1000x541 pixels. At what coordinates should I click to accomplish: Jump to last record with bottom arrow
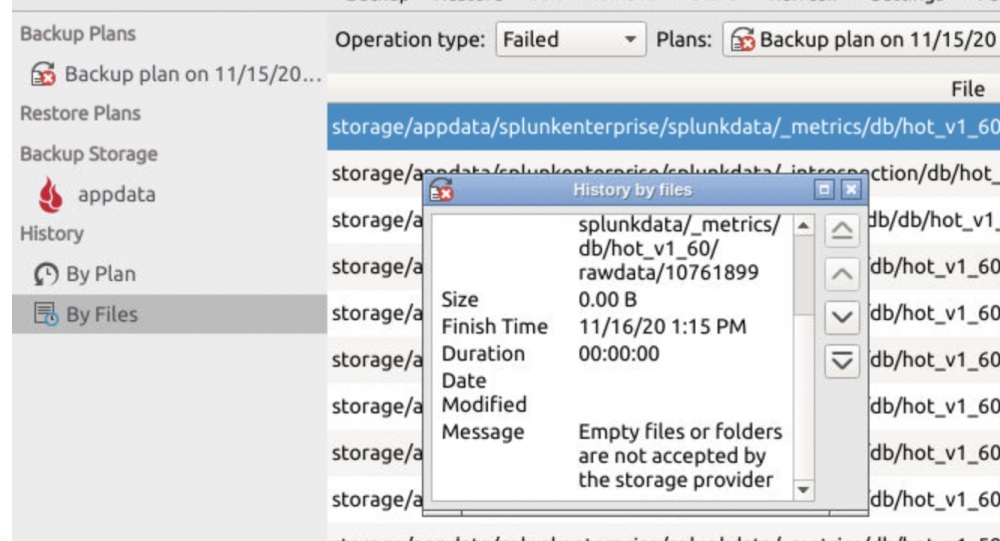coord(842,361)
